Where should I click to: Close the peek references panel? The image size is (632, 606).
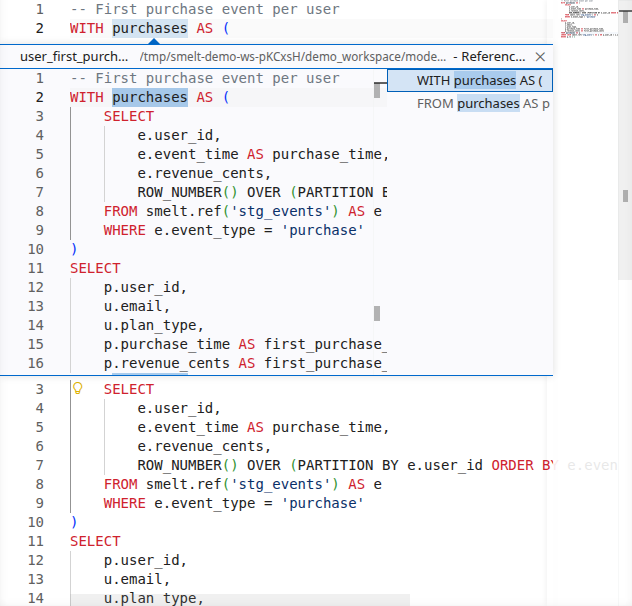tap(541, 57)
